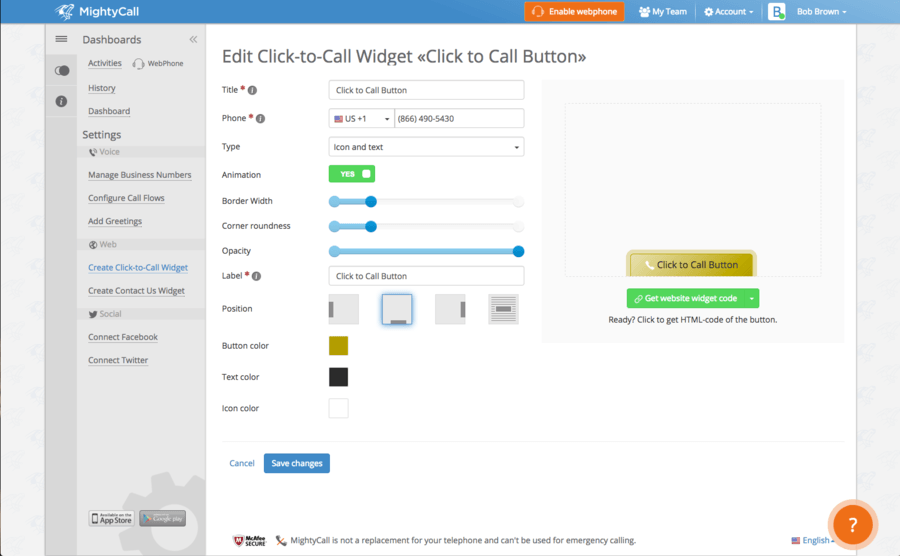Click the Title field info icon
The height and width of the screenshot is (556, 900).
click(252, 90)
